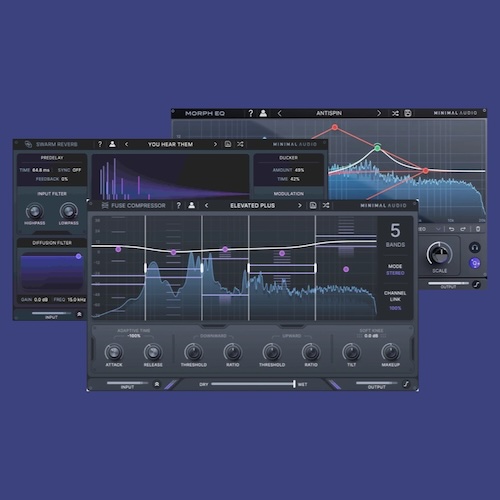This screenshot has width=500, height=500.
Task: Enable headphone listen in Morph EQ
Action: (x=475, y=247)
